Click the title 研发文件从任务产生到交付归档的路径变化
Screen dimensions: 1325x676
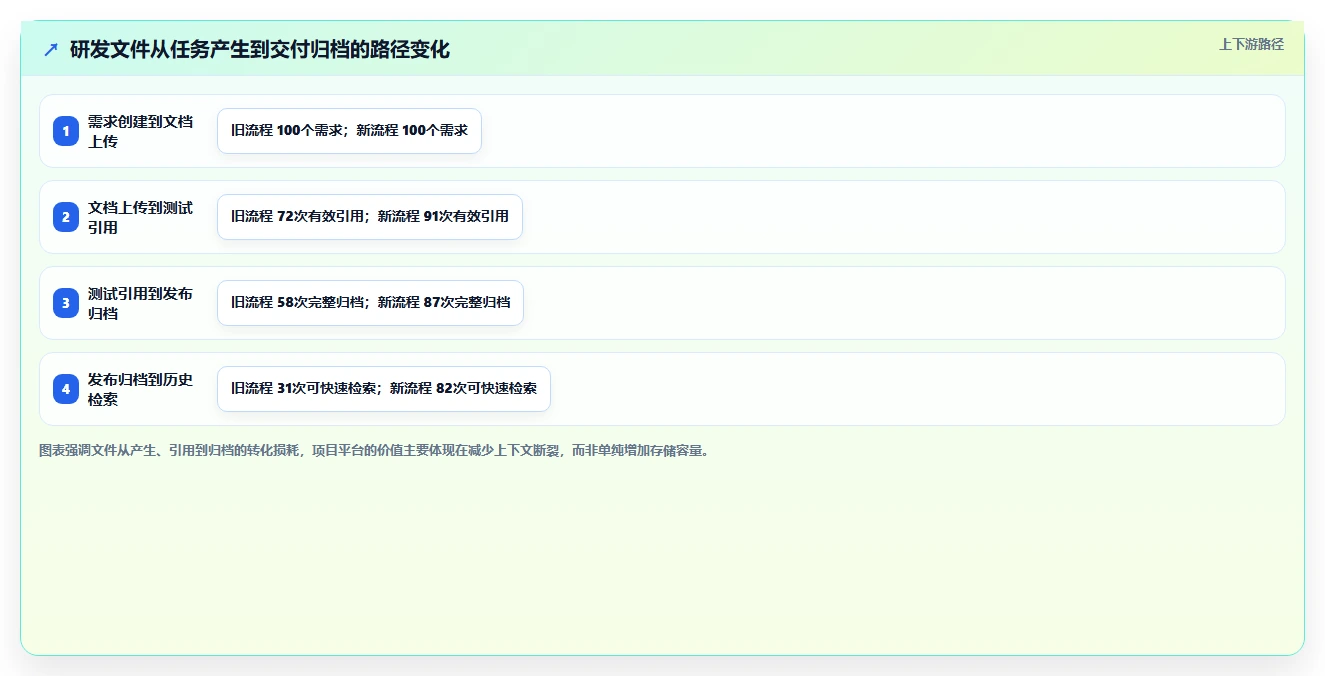point(260,50)
